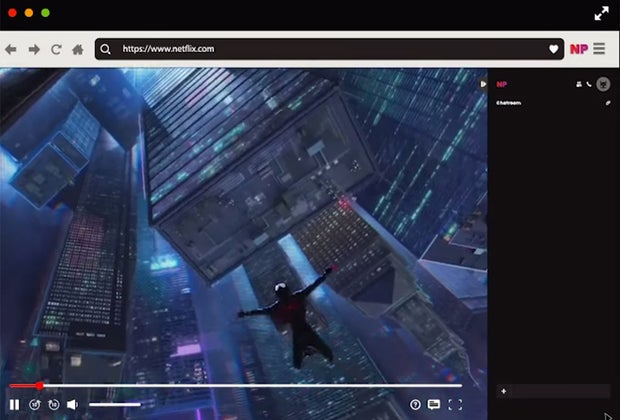Mute the video volume speaker icon
This screenshot has width=620, height=420.
(x=73, y=404)
